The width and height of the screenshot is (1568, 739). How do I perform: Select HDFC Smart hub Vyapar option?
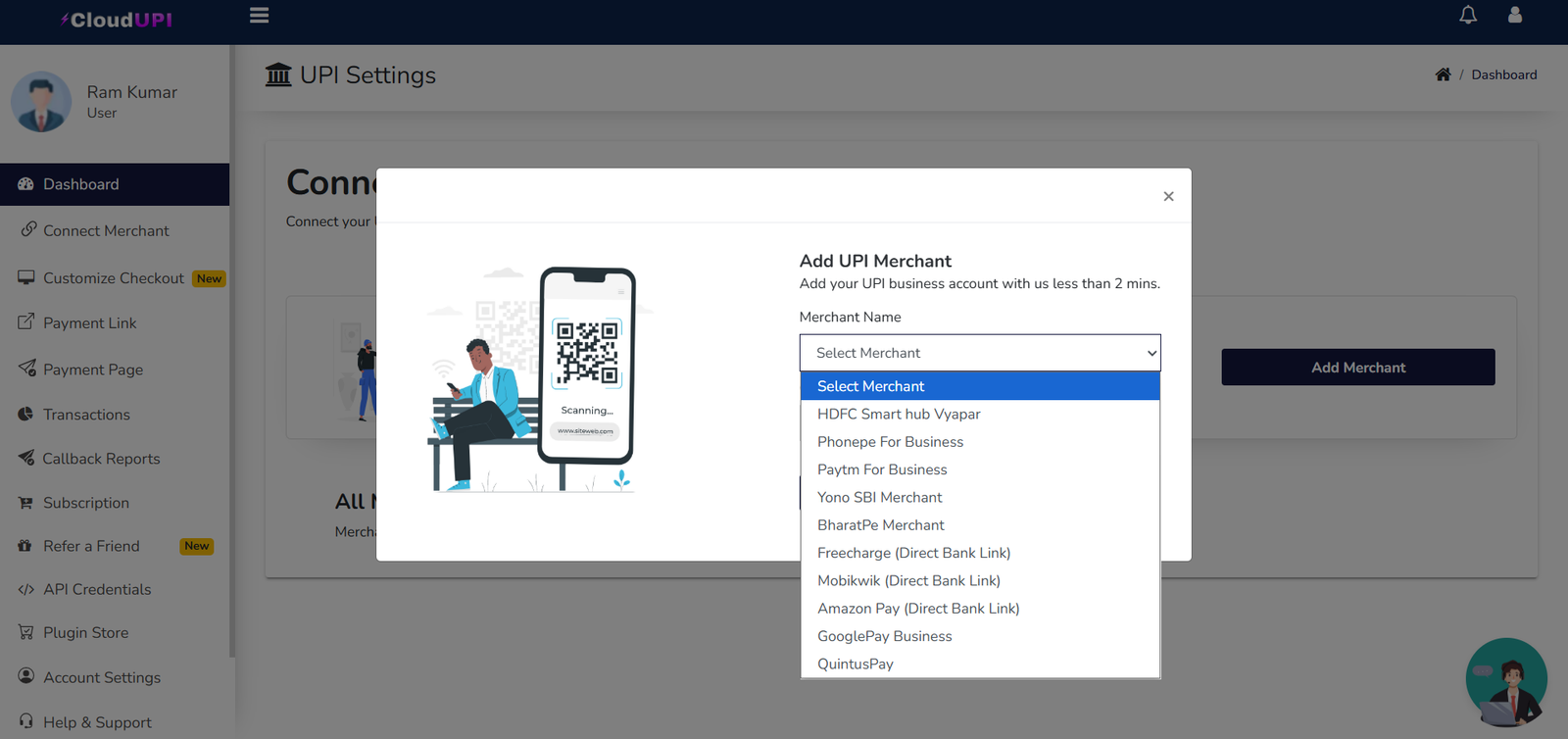coord(980,414)
